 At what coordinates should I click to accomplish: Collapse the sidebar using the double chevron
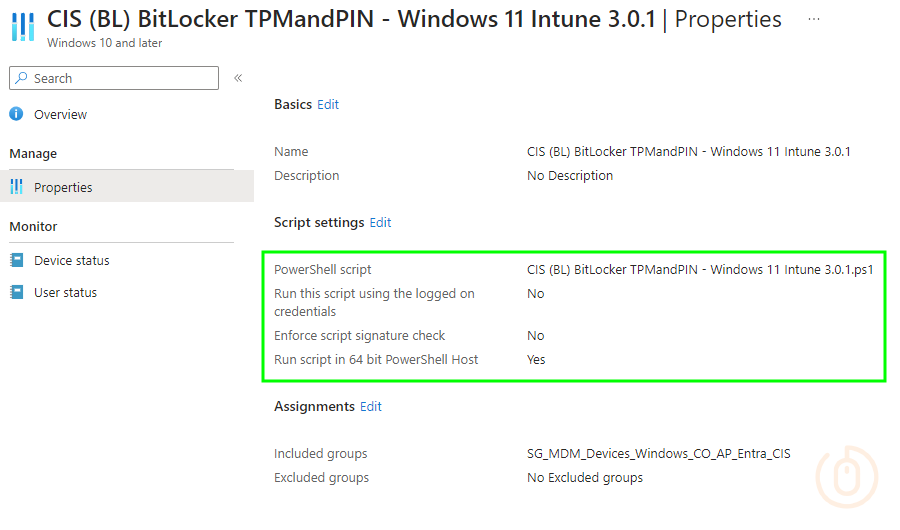tap(238, 78)
